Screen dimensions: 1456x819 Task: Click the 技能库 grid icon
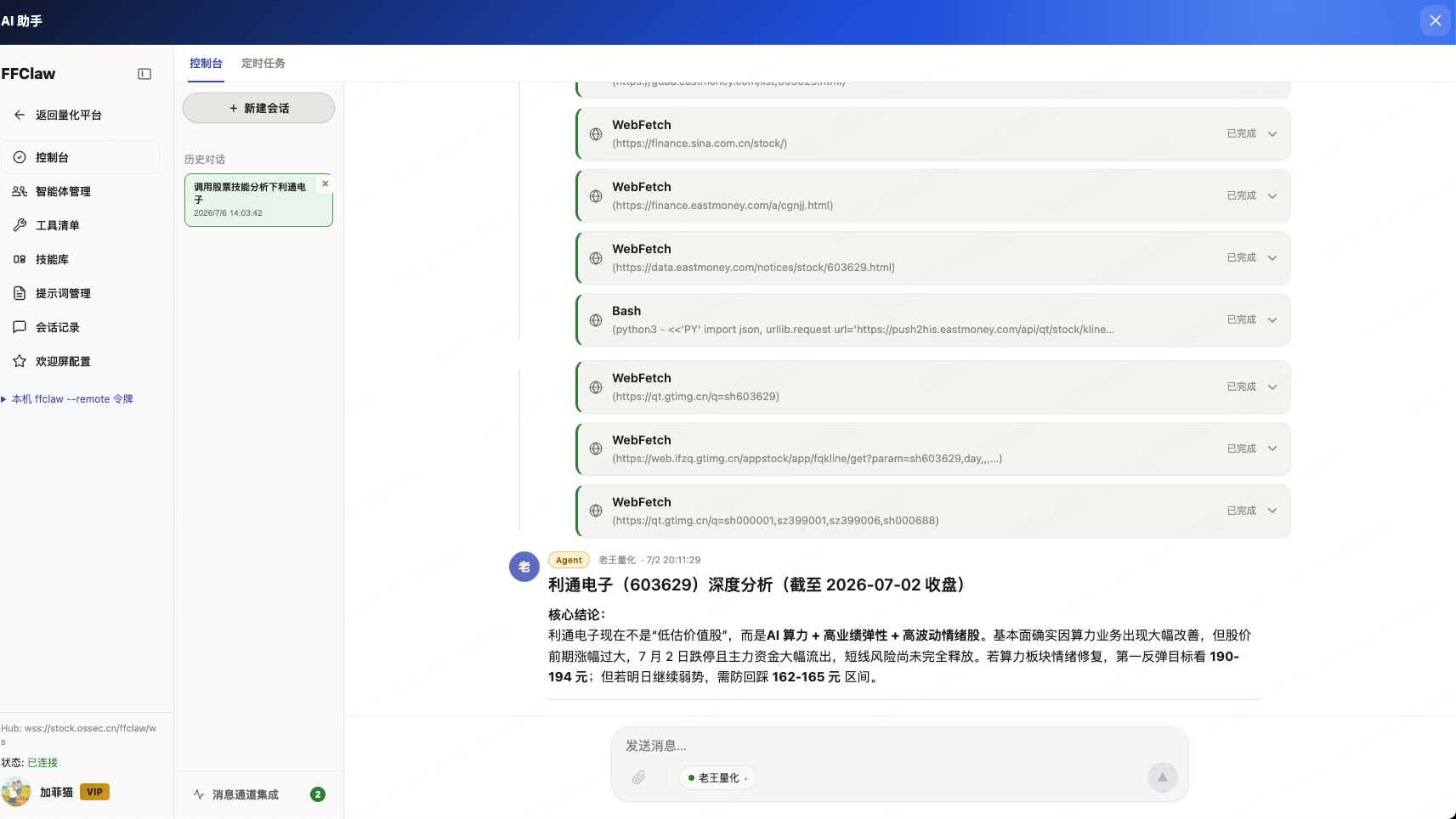point(20,259)
